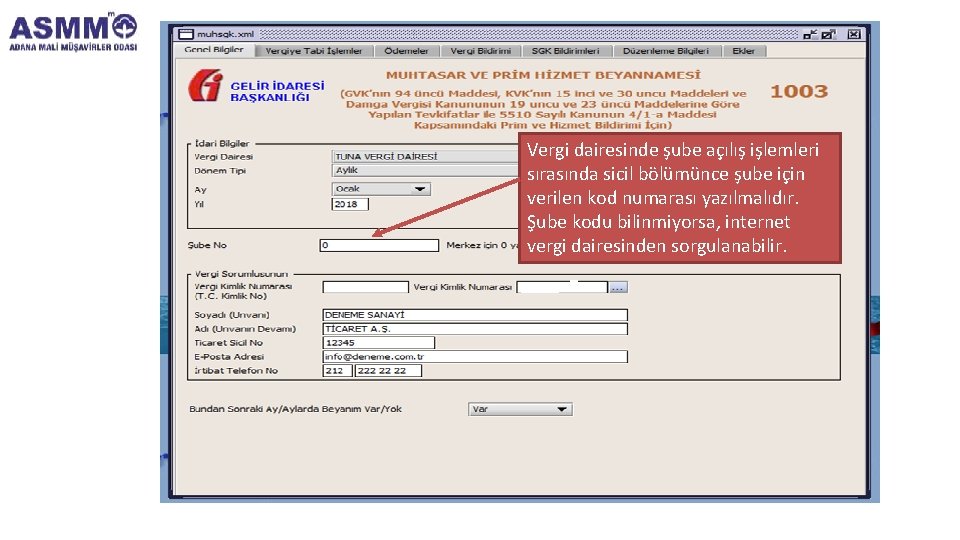
Task: Click the Şube No input field
Action: [x=379, y=246]
